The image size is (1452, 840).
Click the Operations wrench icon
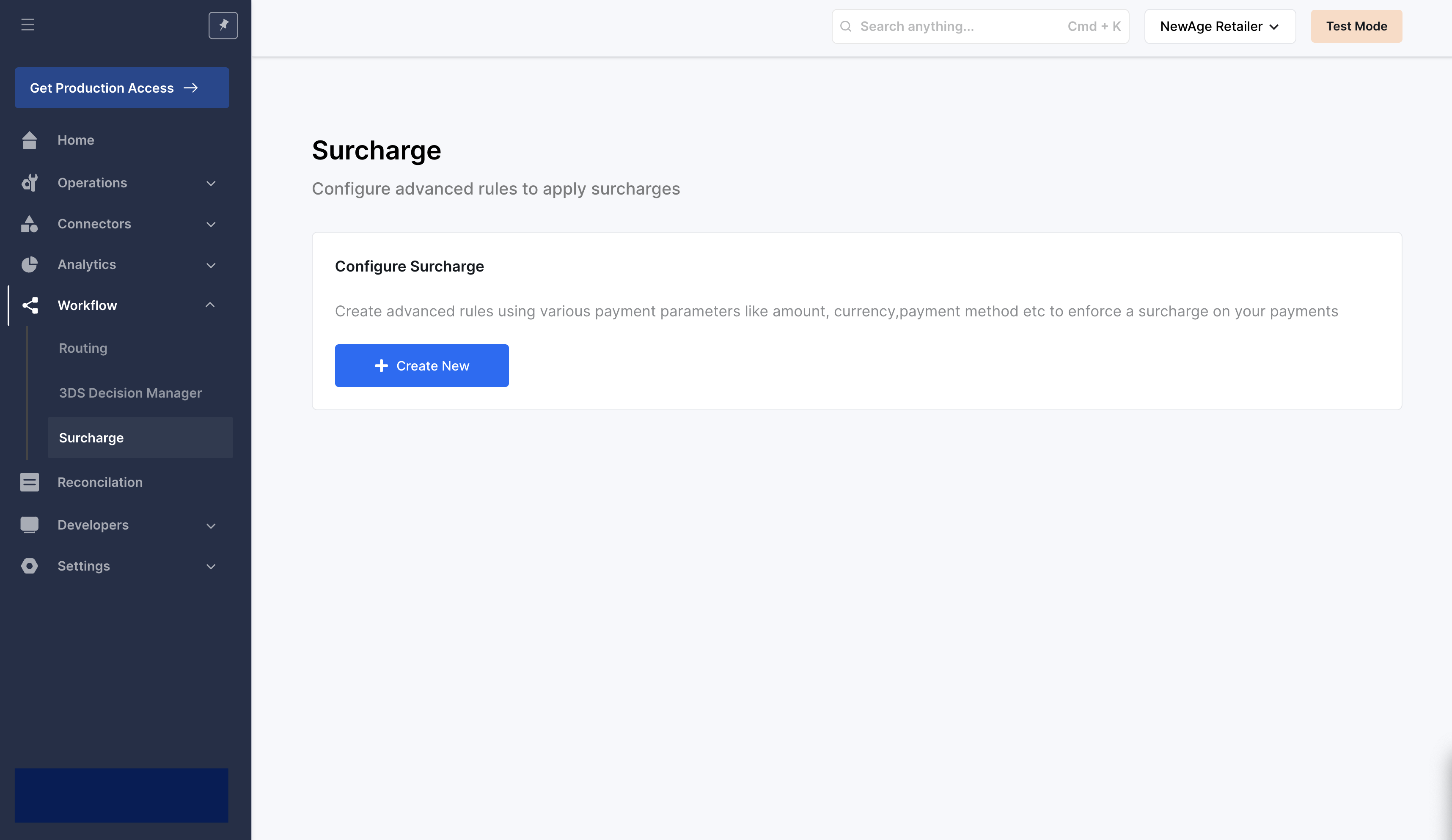(x=29, y=183)
